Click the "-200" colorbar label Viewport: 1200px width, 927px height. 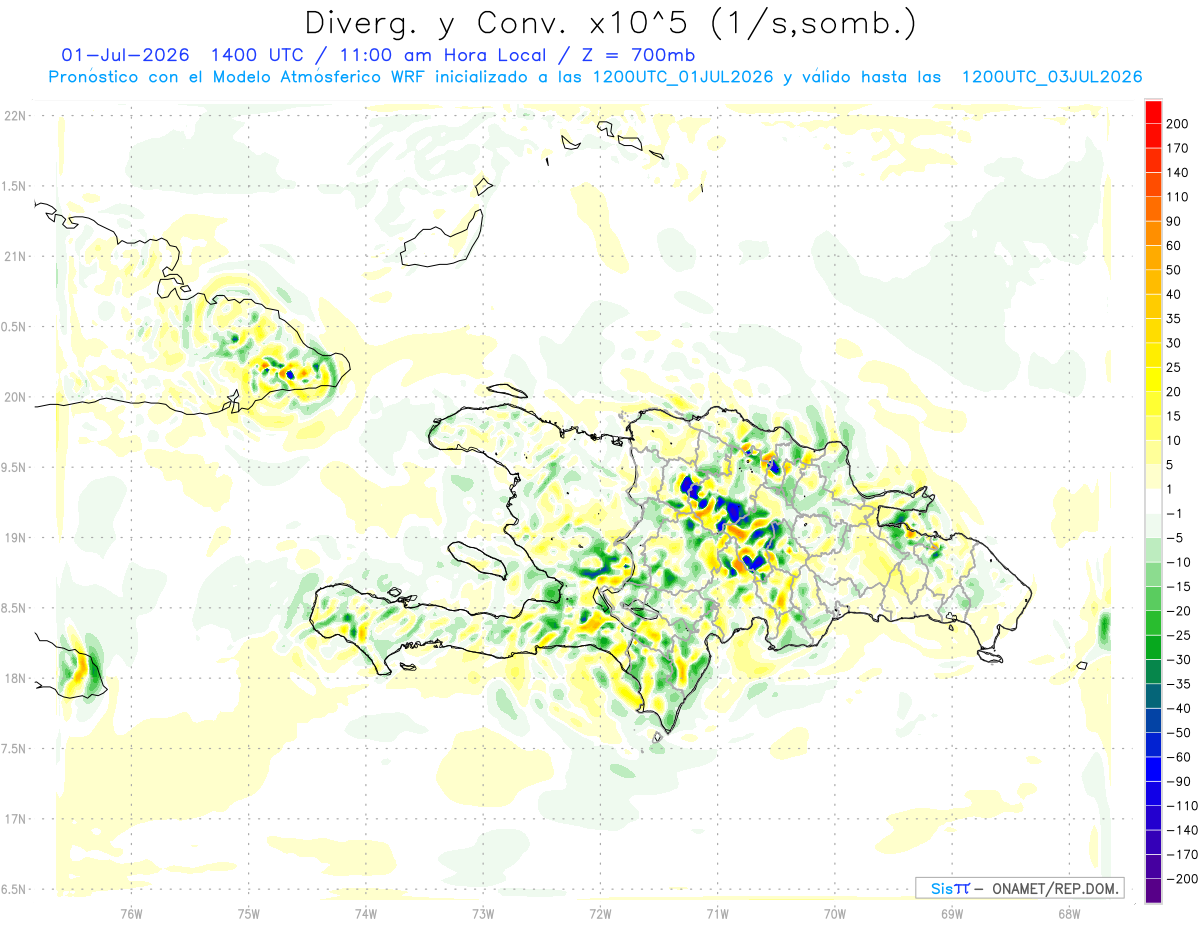coord(1184,879)
